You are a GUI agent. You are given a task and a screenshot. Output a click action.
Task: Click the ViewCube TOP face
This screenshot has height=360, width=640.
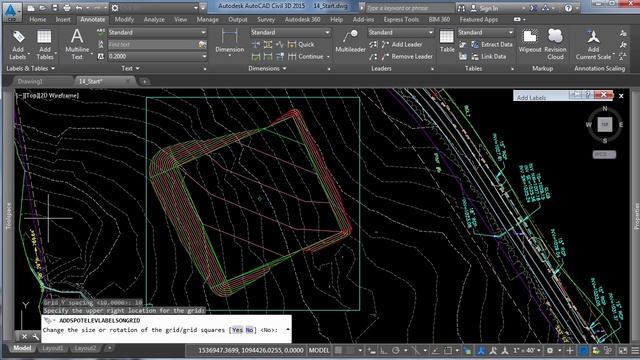[x=604, y=124]
